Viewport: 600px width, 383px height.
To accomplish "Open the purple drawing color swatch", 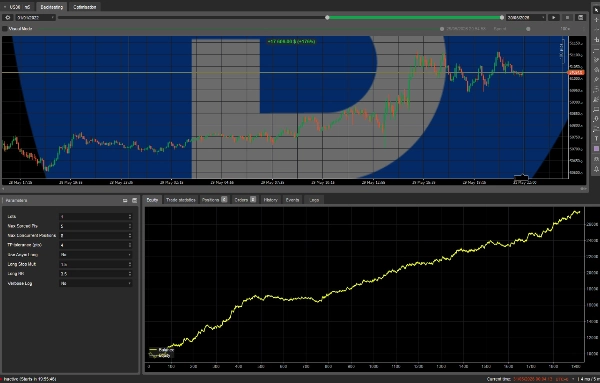I will coord(596,148).
